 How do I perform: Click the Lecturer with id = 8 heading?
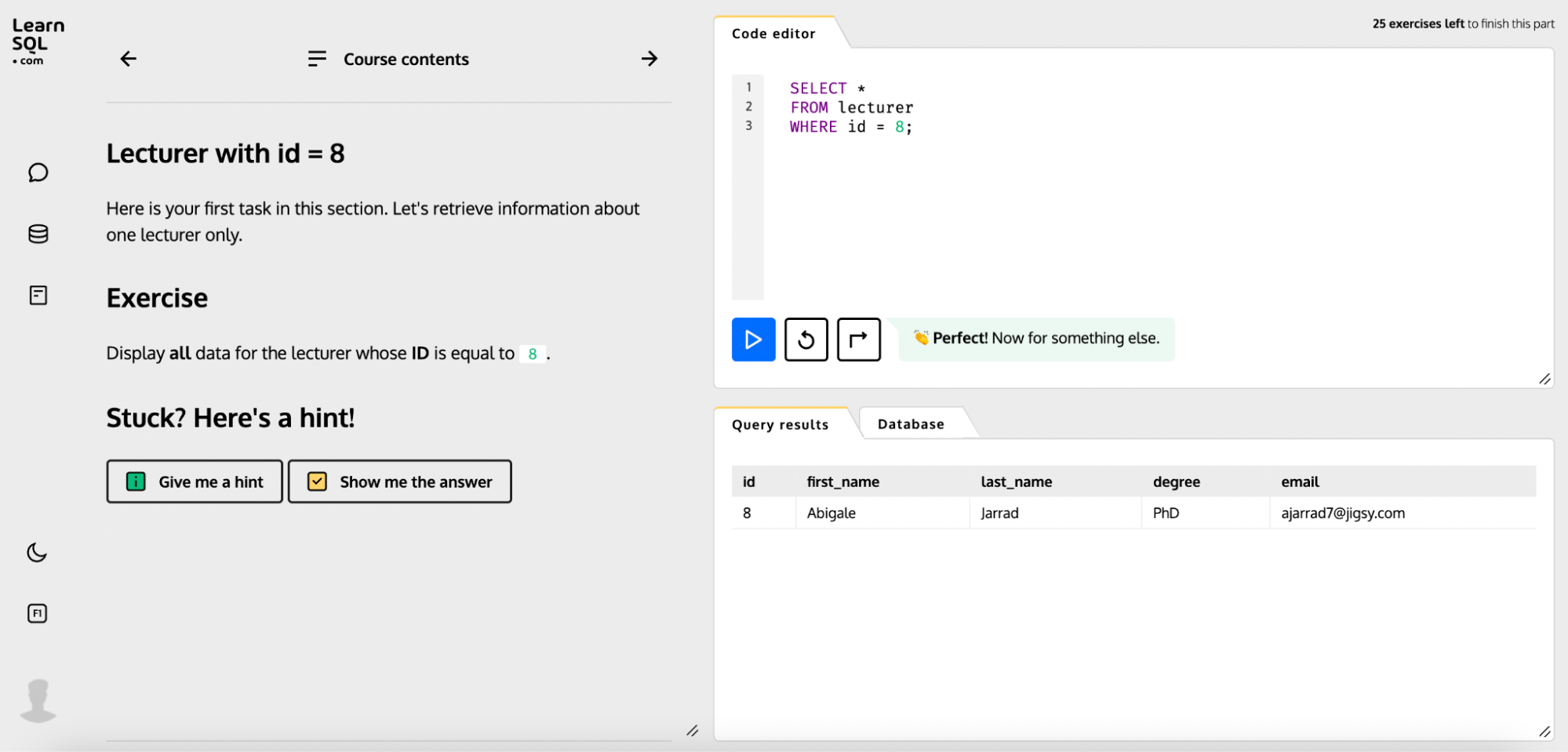[226, 154]
